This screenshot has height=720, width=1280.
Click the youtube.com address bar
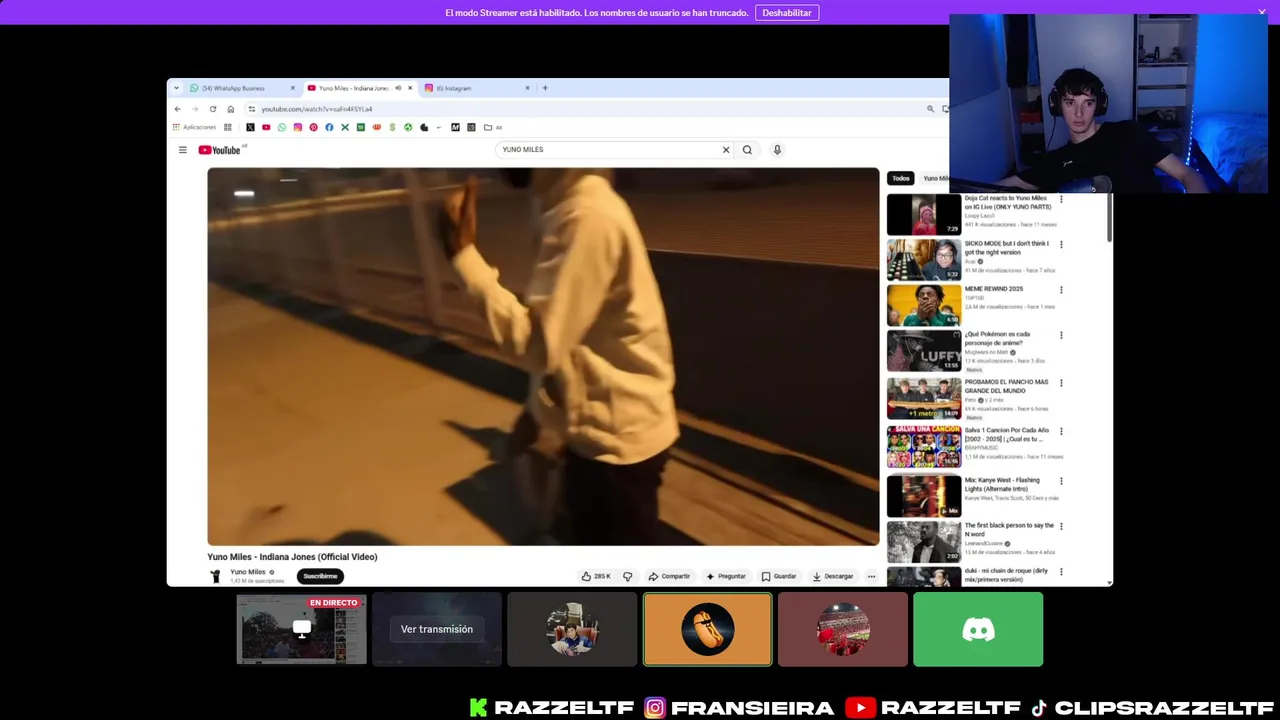click(590, 109)
